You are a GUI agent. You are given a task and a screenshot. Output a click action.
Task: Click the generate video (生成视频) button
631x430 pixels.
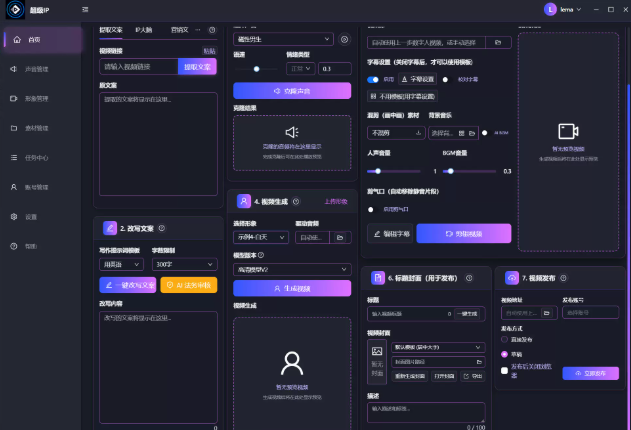pyautogui.click(x=292, y=288)
